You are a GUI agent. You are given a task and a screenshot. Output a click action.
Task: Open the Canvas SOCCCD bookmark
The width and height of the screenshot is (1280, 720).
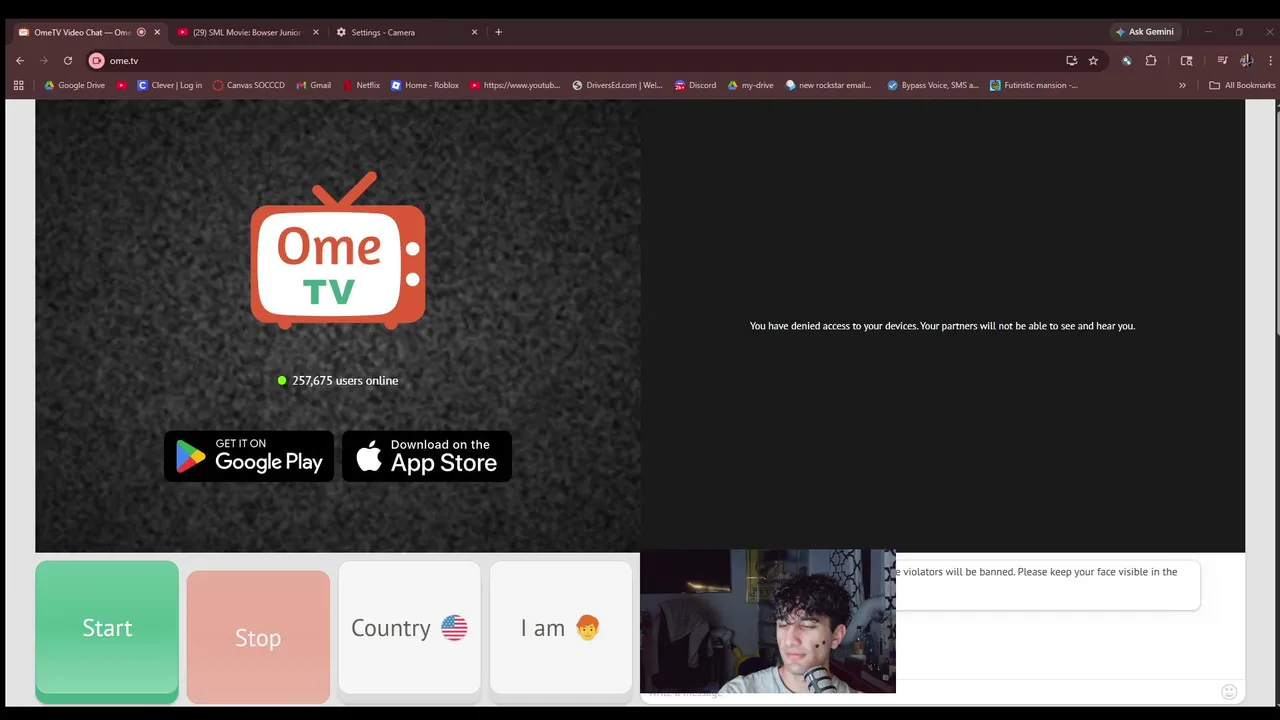point(249,85)
